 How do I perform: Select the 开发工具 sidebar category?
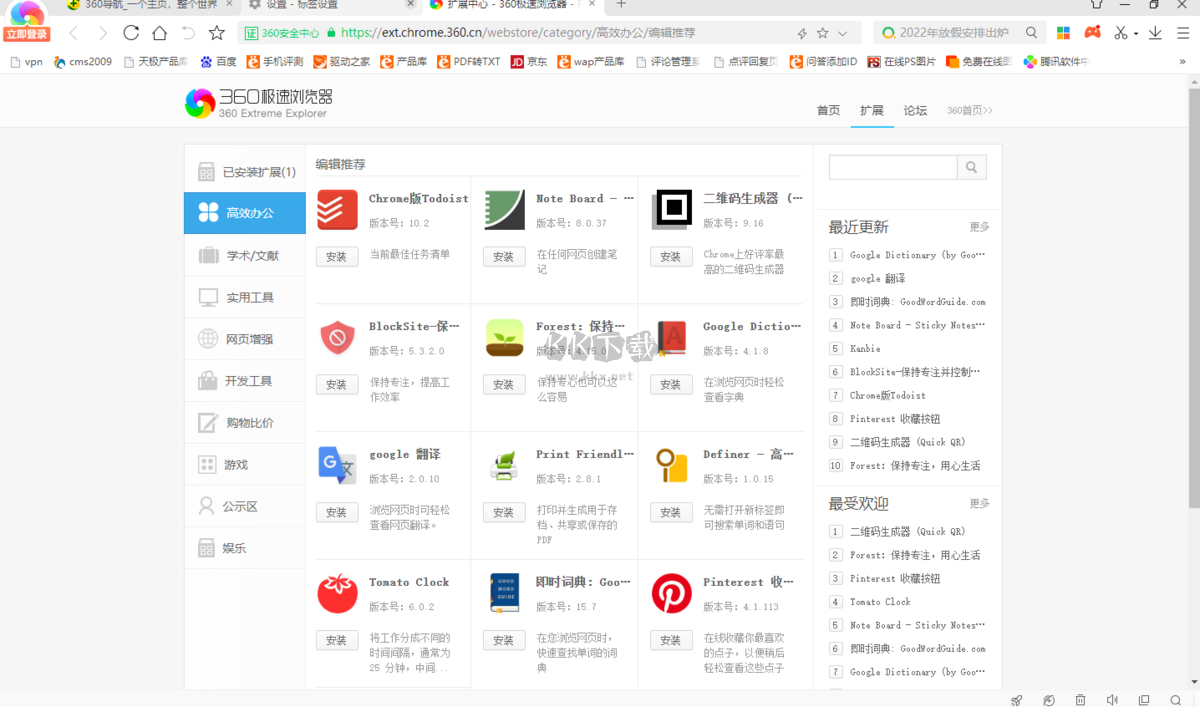point(245,381)
